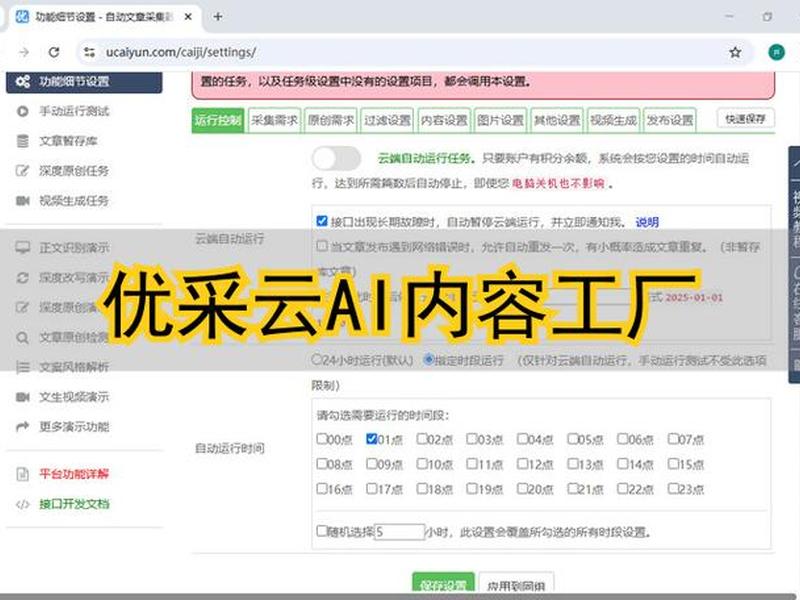Check the 07点 time slot
The width and height of the screenshot is (800, 600).
(673, 439)
